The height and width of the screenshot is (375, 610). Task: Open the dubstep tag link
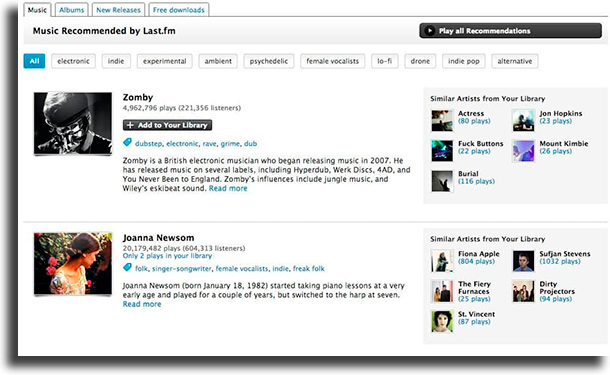point(148,144)
